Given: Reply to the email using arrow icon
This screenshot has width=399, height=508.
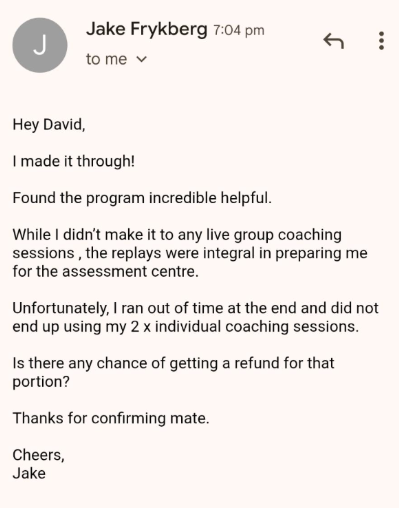Looking at the screenshot, I should point(333,41).
